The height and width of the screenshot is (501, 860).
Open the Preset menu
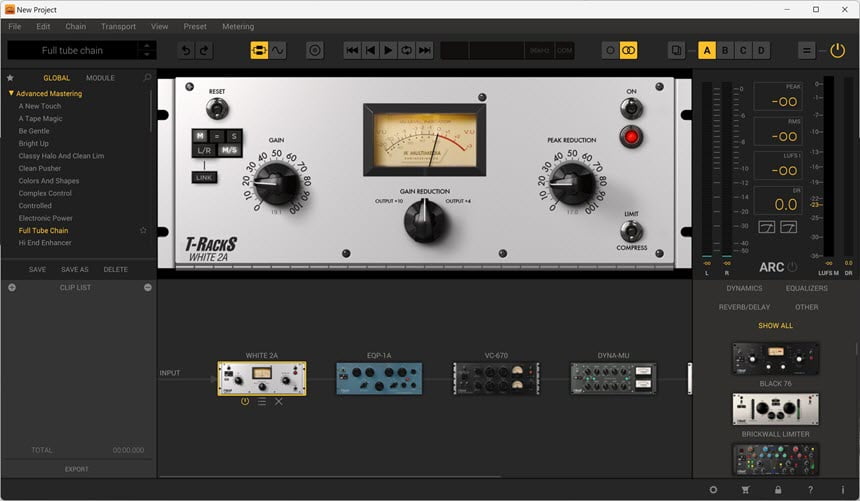[x=195, y=26]
